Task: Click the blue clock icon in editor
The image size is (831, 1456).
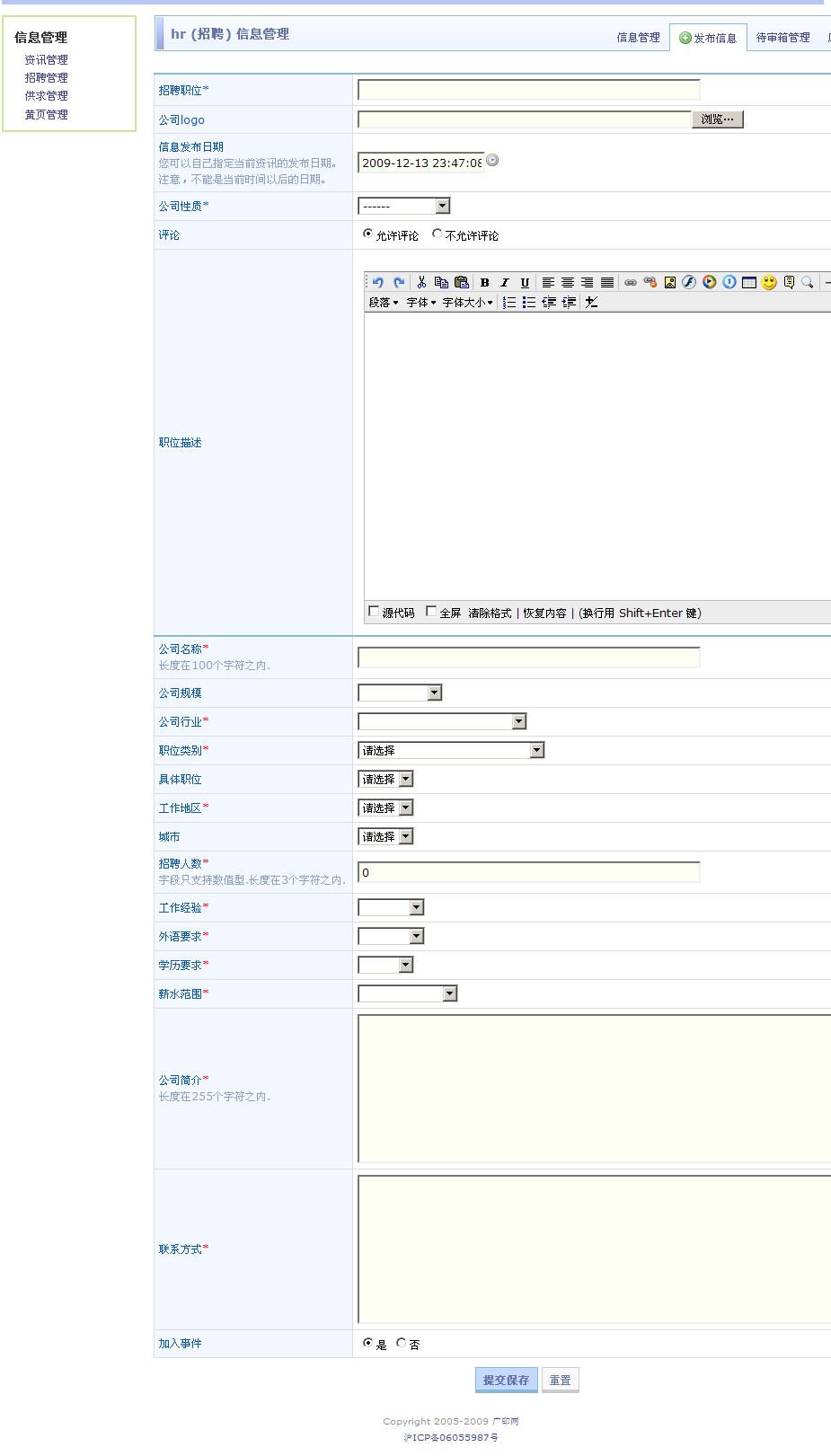Action: (729, 282)
